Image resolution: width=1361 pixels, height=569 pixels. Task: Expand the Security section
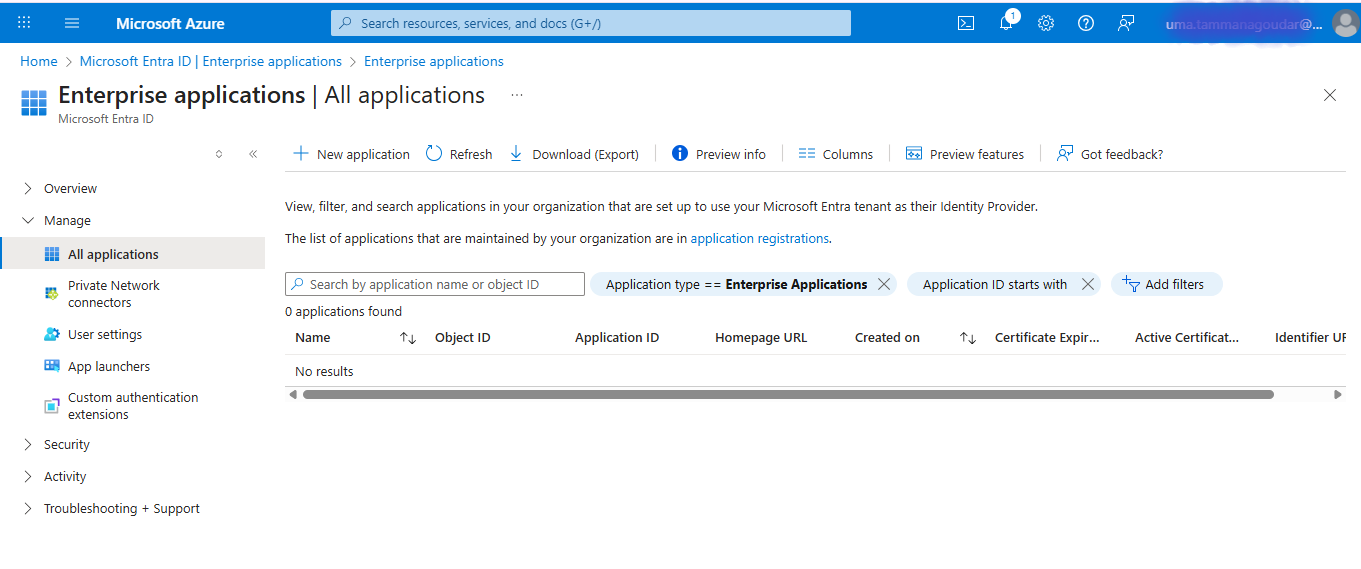click(x=28, y=444)
